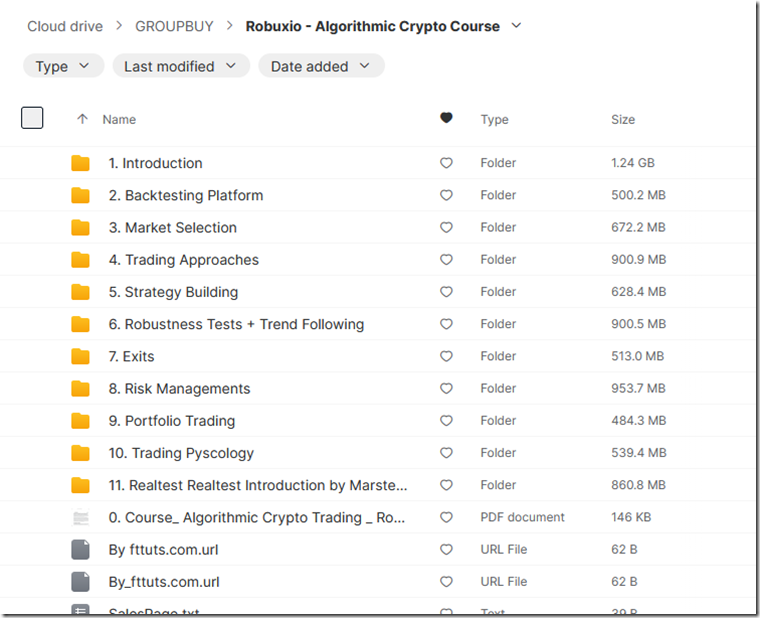Toggle heart on 11. Realtest row
The image size is (760, 618).
click(446, 485)
